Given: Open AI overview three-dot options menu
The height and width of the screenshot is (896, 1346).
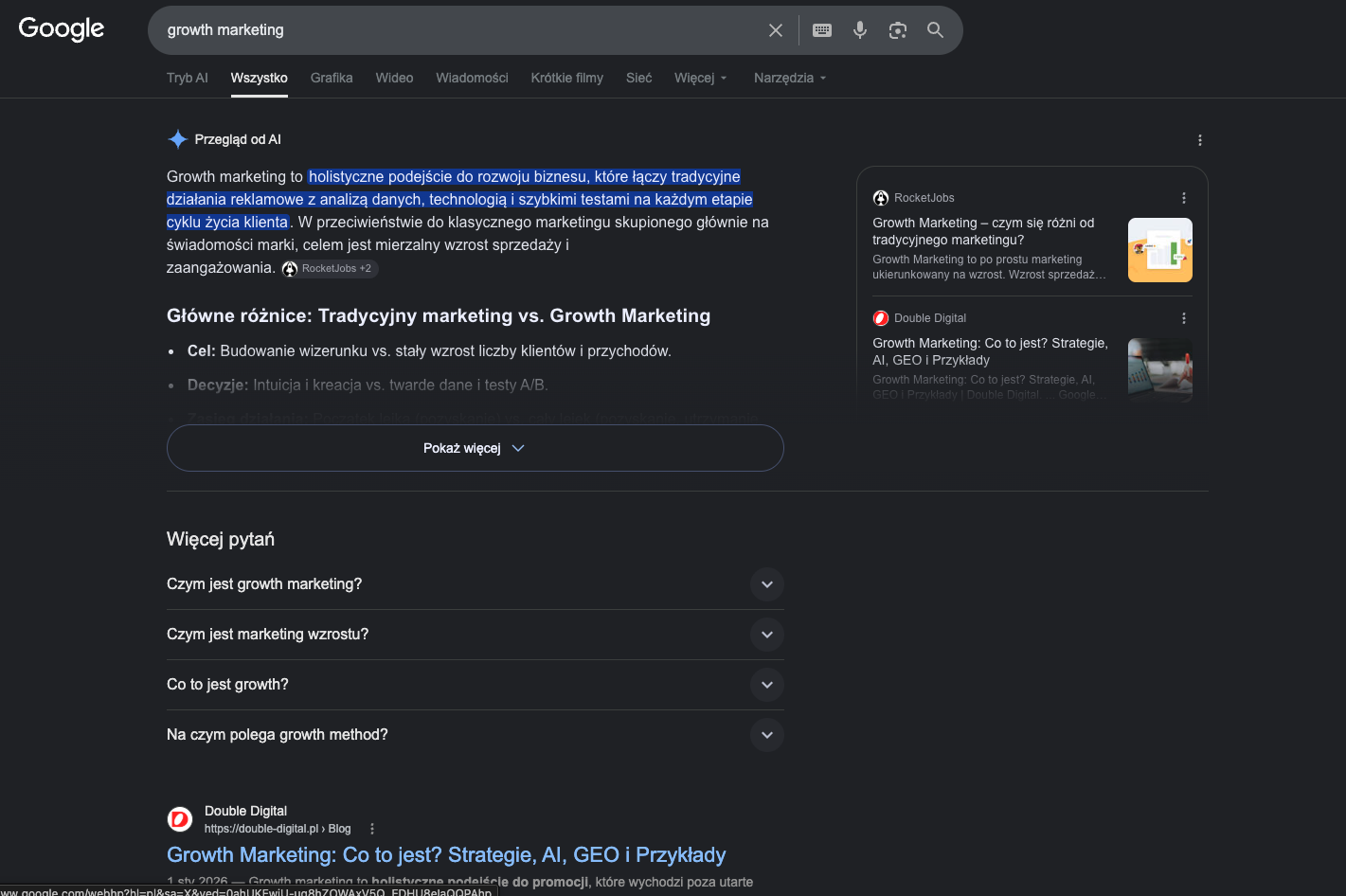Looking at the screenshot, I should point(1200,140).
